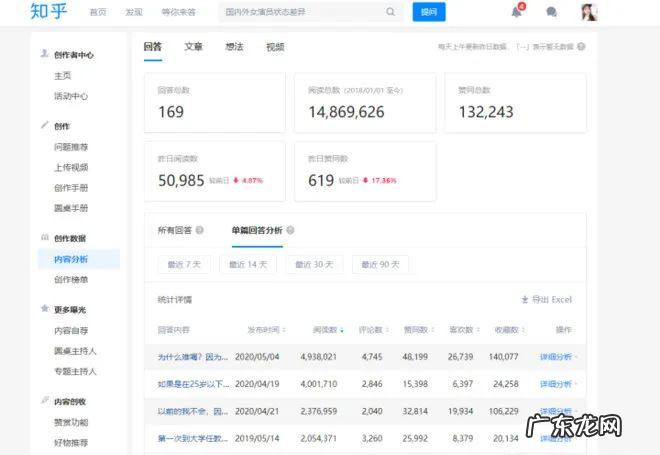Filter by 最近 14 天
The width and height of the screenshot is (660, 455).
pyautogui.click(x=248, y=264)
